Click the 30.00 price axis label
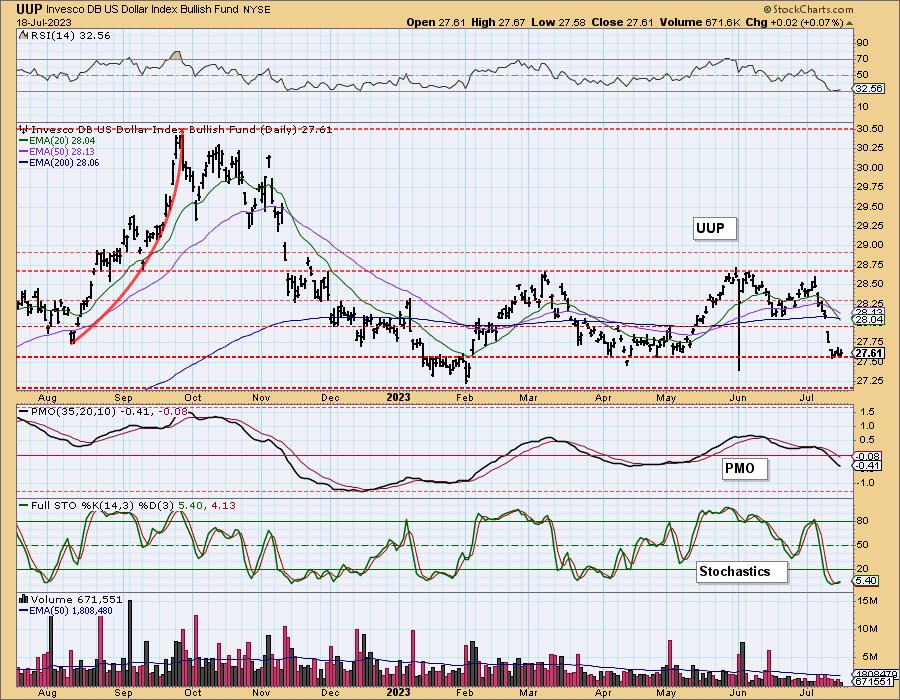 [x=870, y=168]
